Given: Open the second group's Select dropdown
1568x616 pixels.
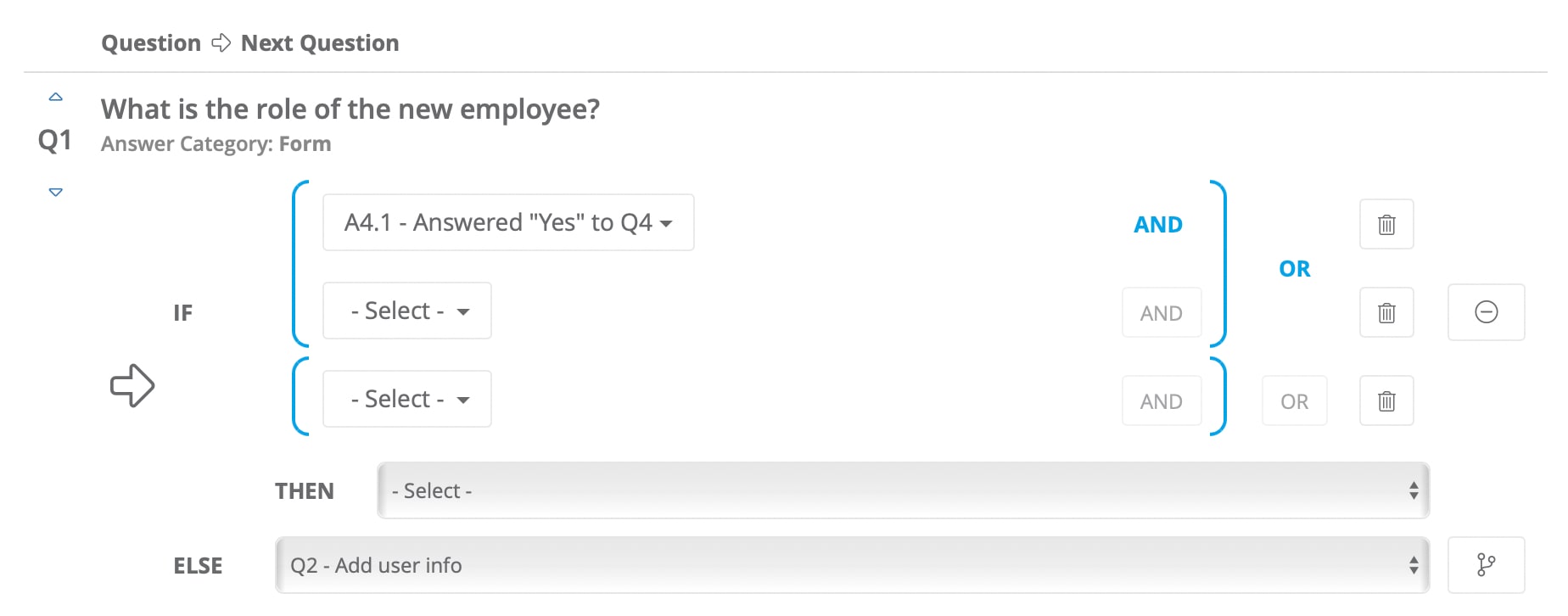Looking at the screenshot, I should (x=406, y=399).
